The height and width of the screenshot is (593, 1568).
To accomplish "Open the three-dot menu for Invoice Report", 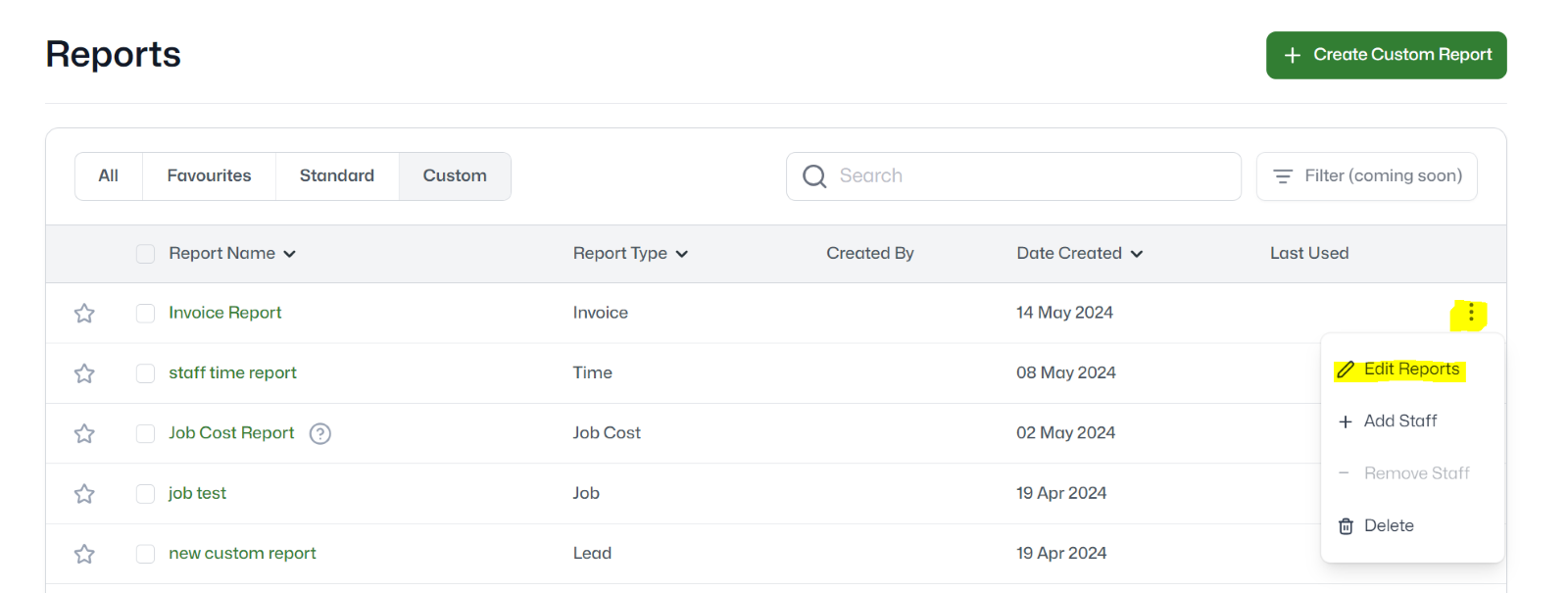I will 1471,313.
